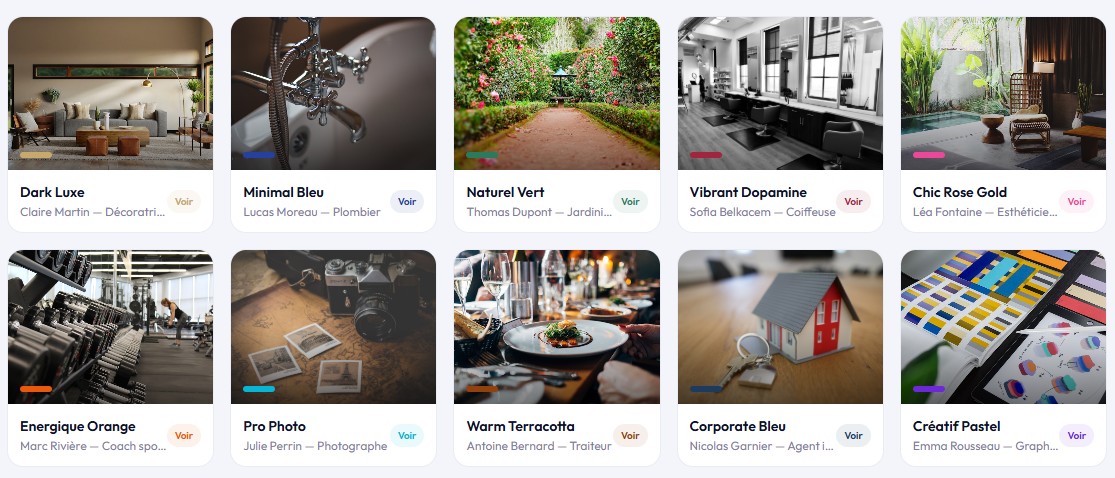Click Voir next to Chic Rose Gold
This screenshot has width=1115, height=478.
1077,201
